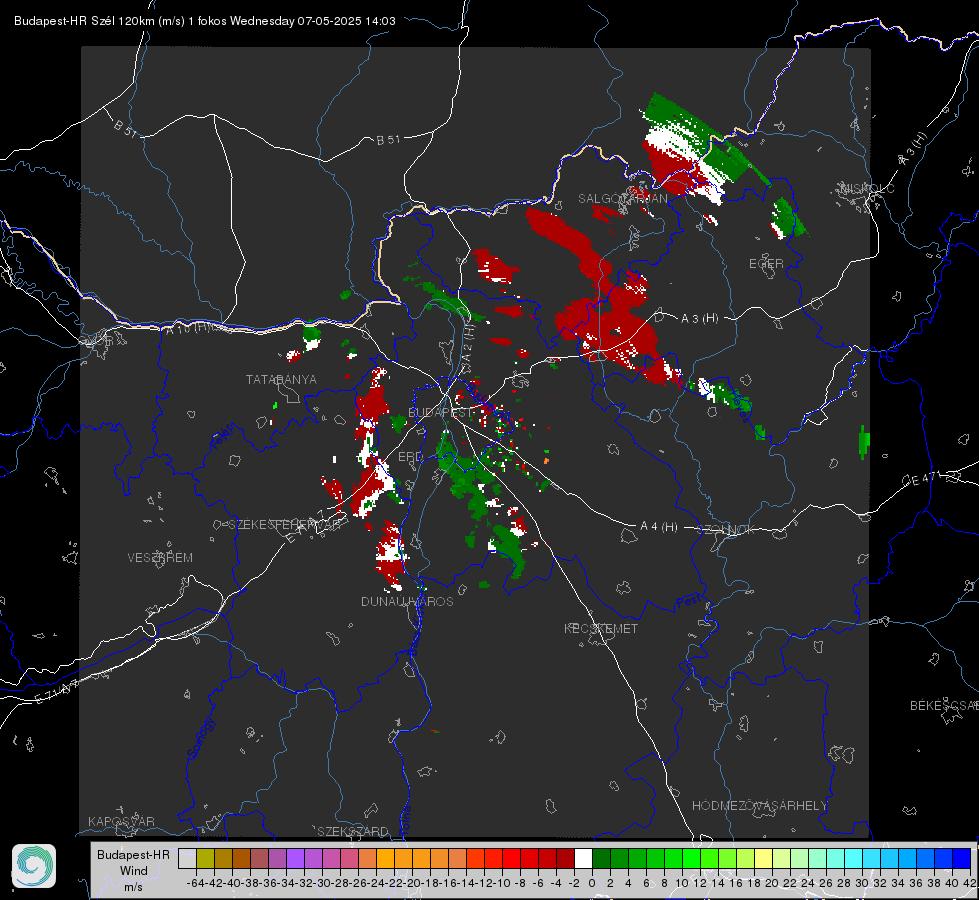Click the EGER city label

click(766, 264)
